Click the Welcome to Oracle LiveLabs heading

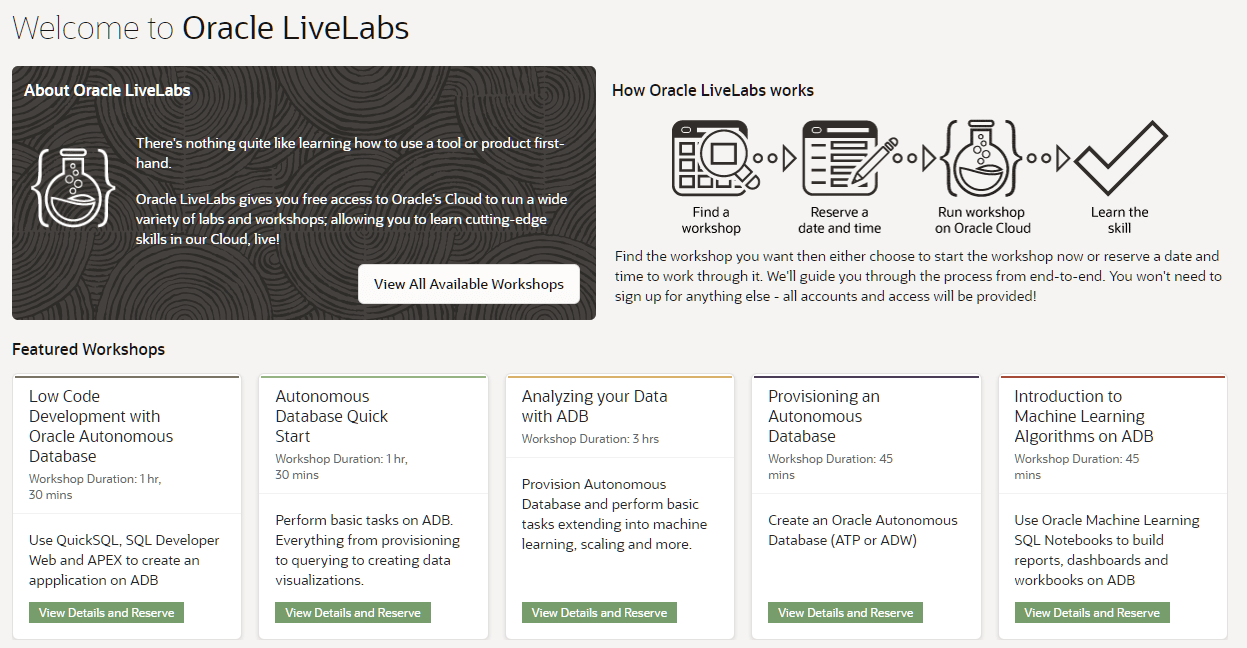[x=209, y=28]
